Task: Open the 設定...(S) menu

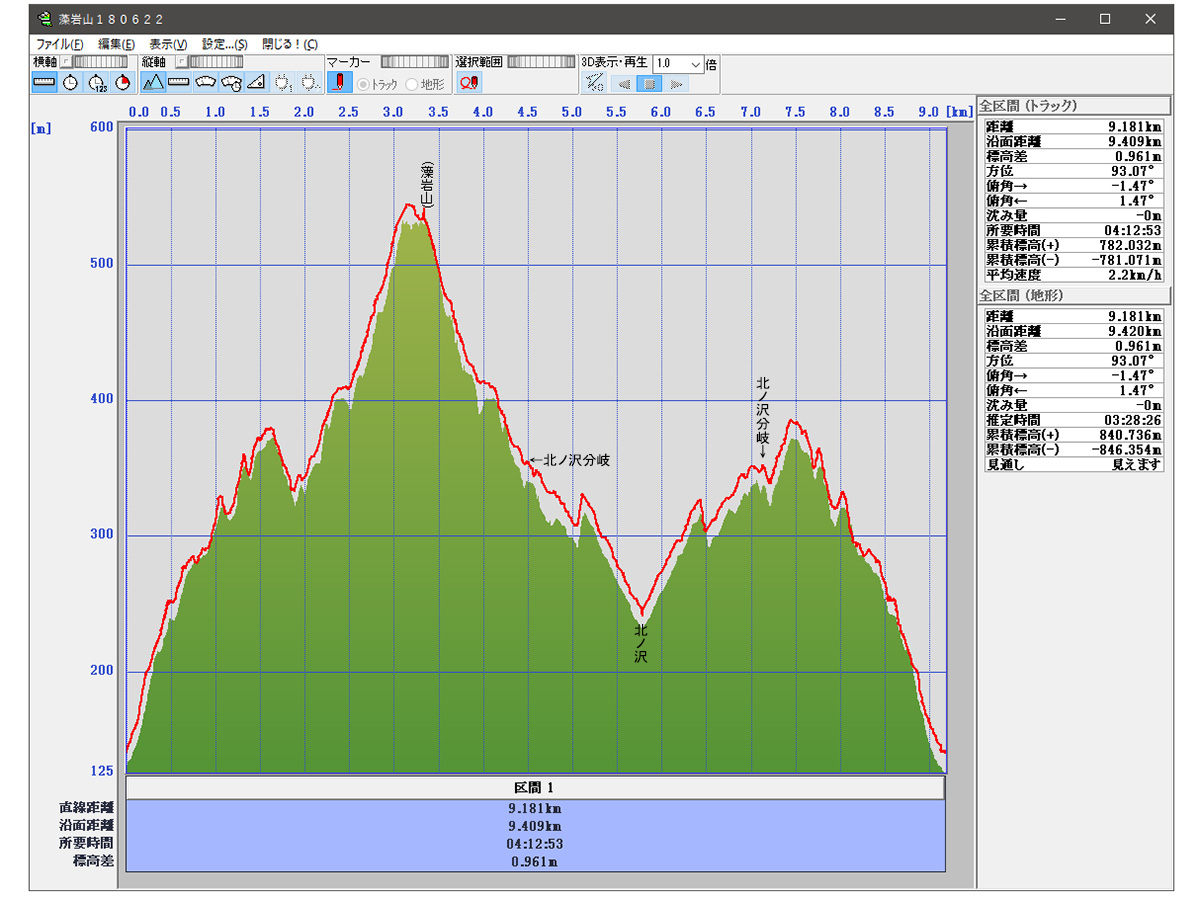Action: pos(224,44)
